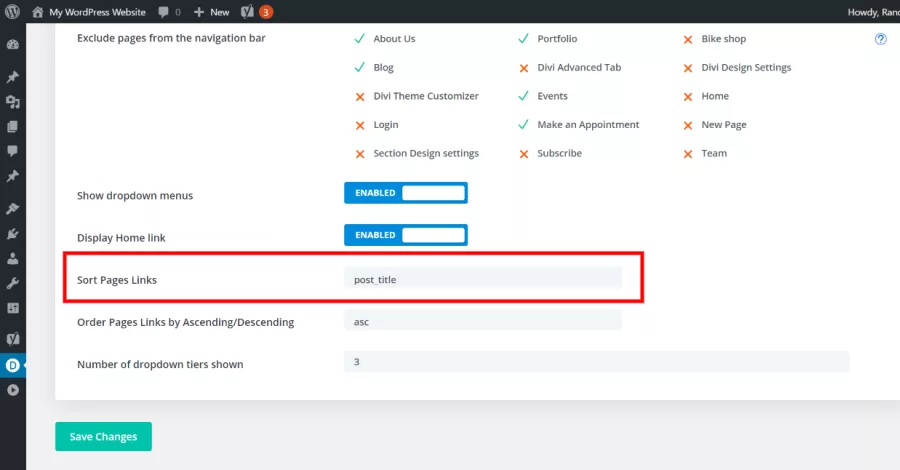Toggle the Display Home link switch

406,235
